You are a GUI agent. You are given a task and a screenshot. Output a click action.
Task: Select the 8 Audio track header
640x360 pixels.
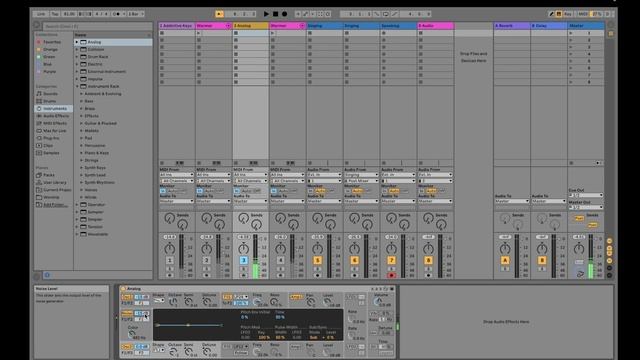(435, 26)
